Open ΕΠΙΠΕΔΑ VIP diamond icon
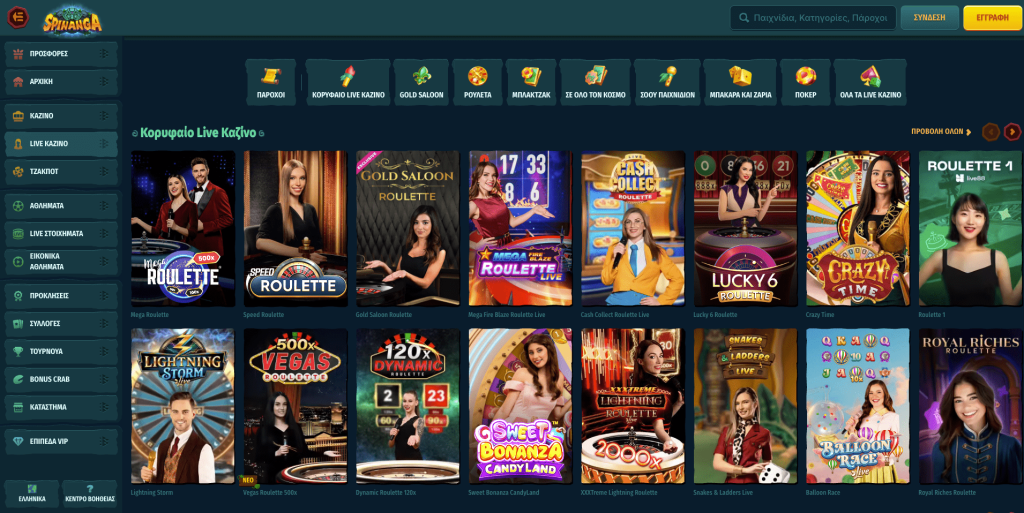The image size is (1024, 513). 18,441
